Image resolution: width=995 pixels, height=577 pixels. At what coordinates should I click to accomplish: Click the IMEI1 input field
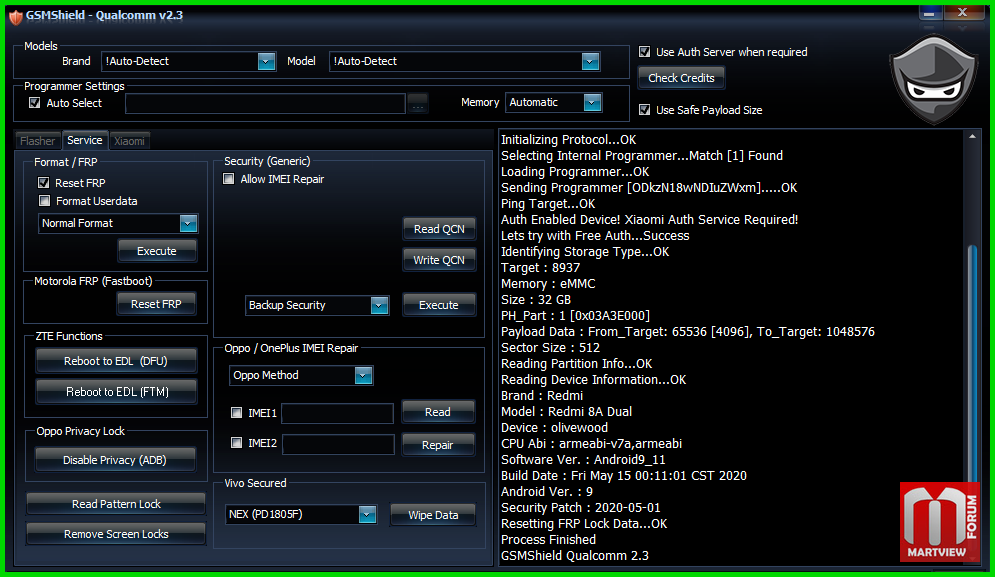pos(338,413)
